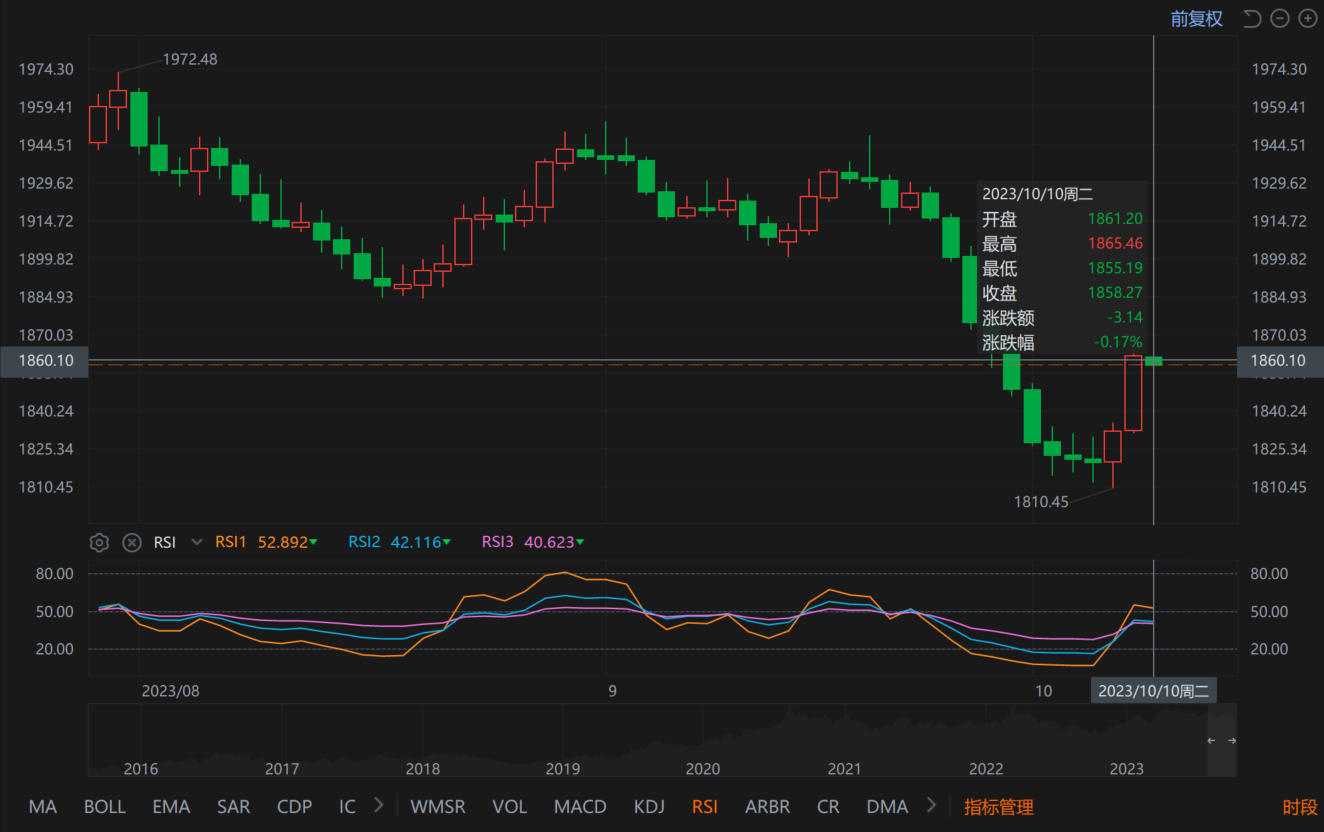Click the tooltip 开盘 1861.20 row
This screenshot has height=832, width=1324.
point(1062,219)
